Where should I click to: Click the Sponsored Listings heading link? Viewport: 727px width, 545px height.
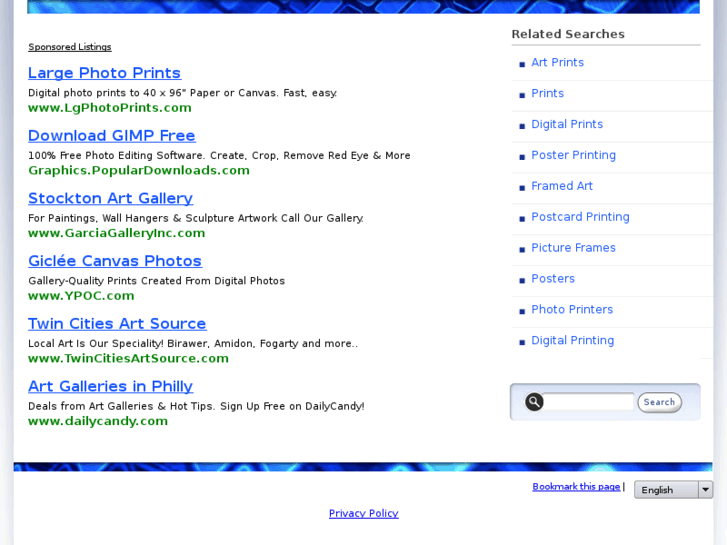coord(70,47)
